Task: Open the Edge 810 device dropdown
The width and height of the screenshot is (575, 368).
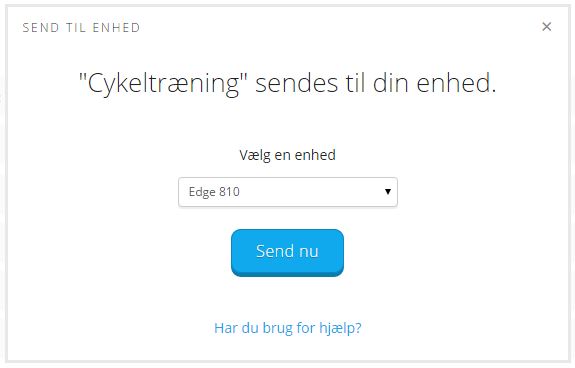Action: point(288,192)
